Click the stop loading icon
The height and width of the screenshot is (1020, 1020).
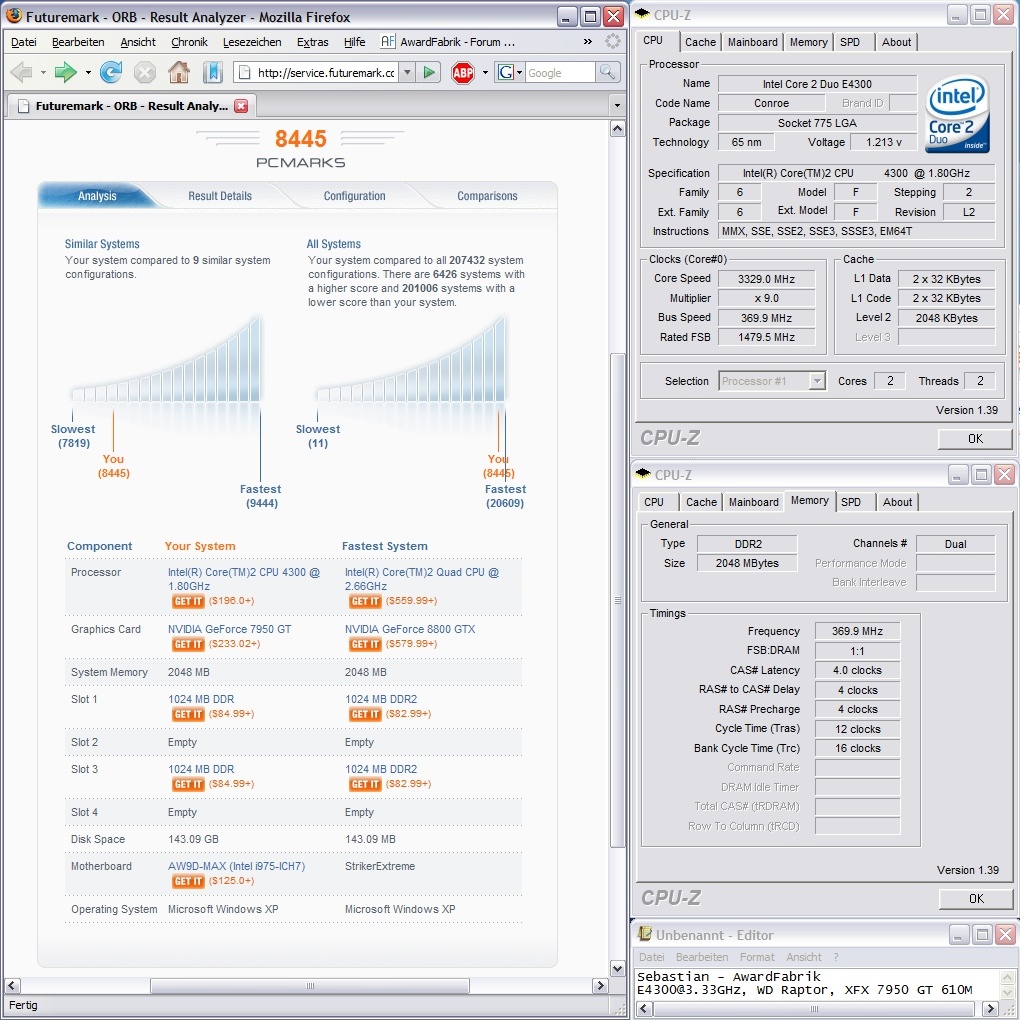[x=144, y=72]
